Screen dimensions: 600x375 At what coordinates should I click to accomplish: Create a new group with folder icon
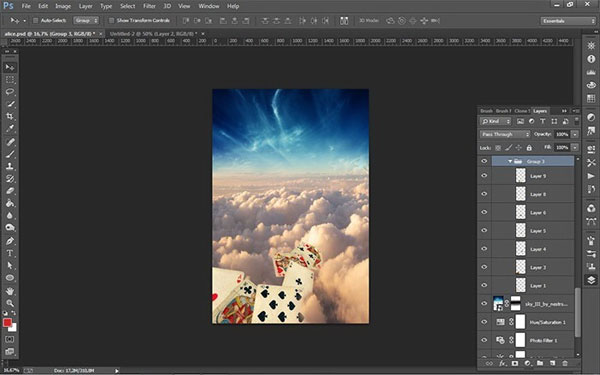[540, 363]
